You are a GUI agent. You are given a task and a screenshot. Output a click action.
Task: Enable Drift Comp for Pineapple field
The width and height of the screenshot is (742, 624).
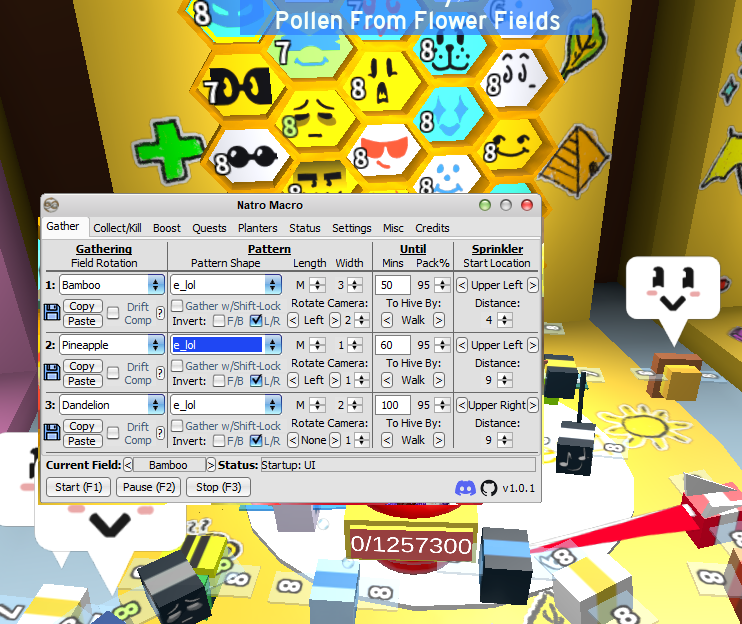[x=113, y=373]
